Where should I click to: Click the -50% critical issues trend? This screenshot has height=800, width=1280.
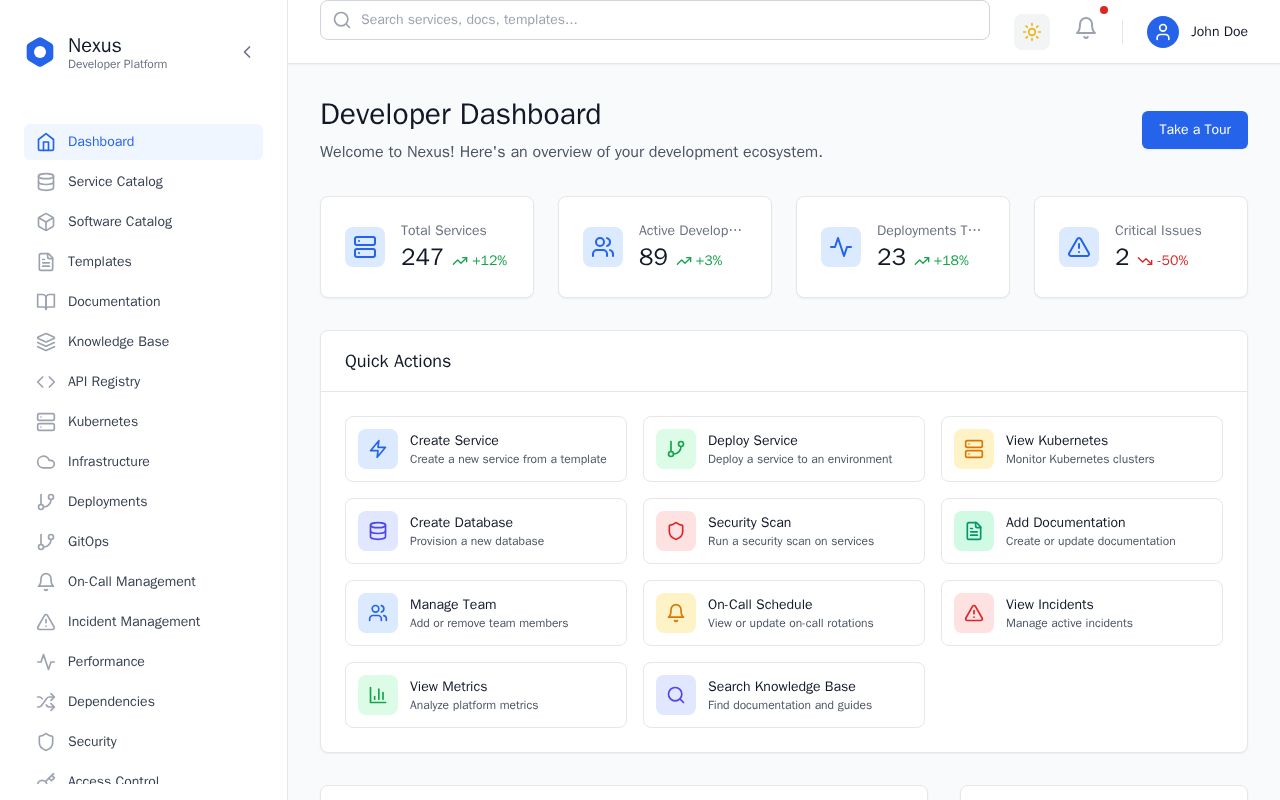point(1163,261)
